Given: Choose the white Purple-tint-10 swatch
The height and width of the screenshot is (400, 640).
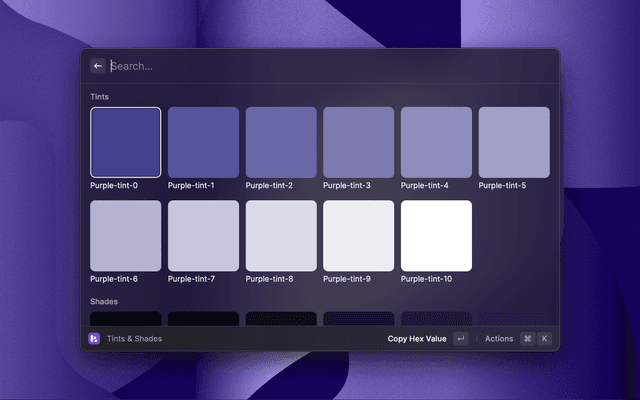Looking at the screenshot, I should pos(436,236).
